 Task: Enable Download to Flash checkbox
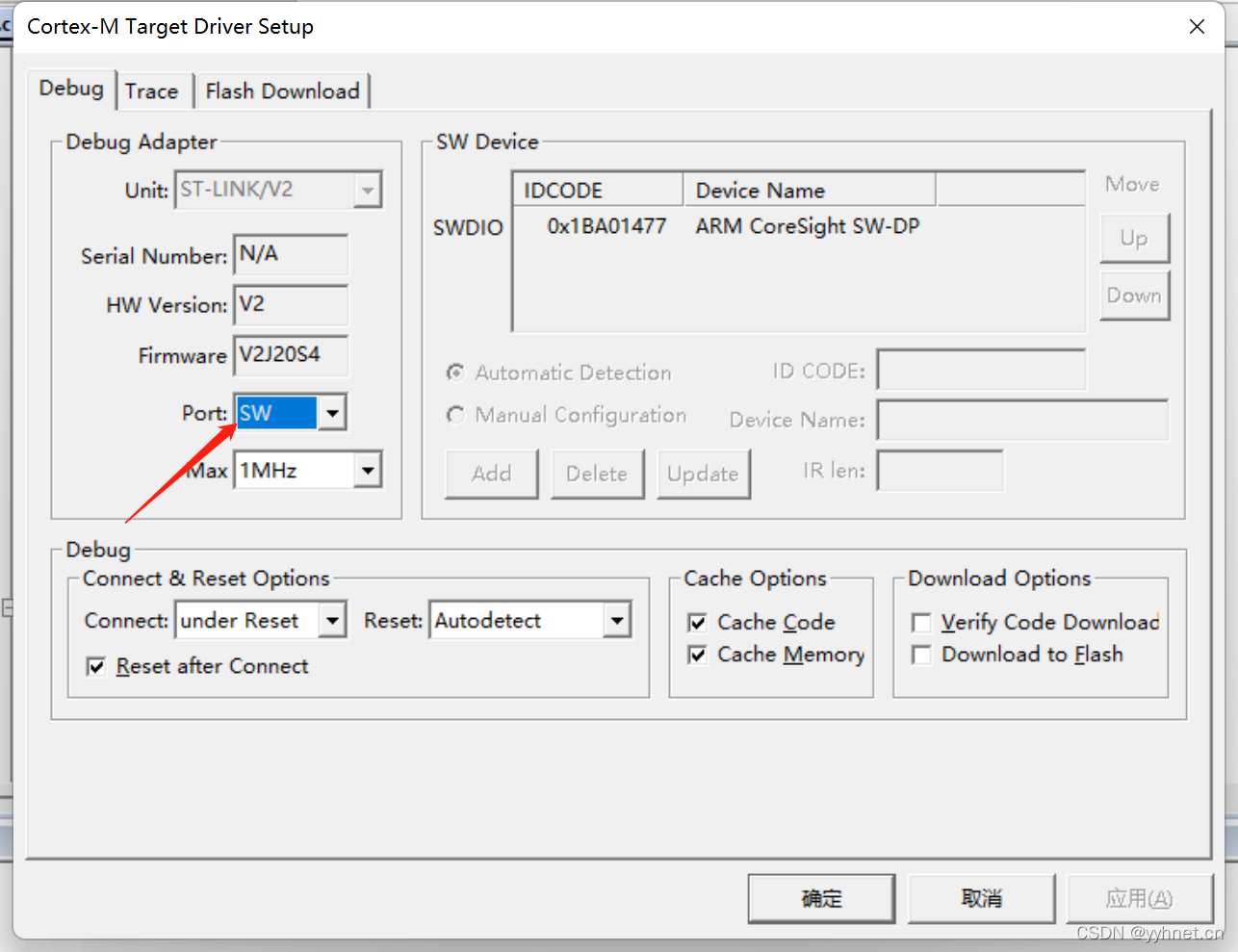click(921, 655)
